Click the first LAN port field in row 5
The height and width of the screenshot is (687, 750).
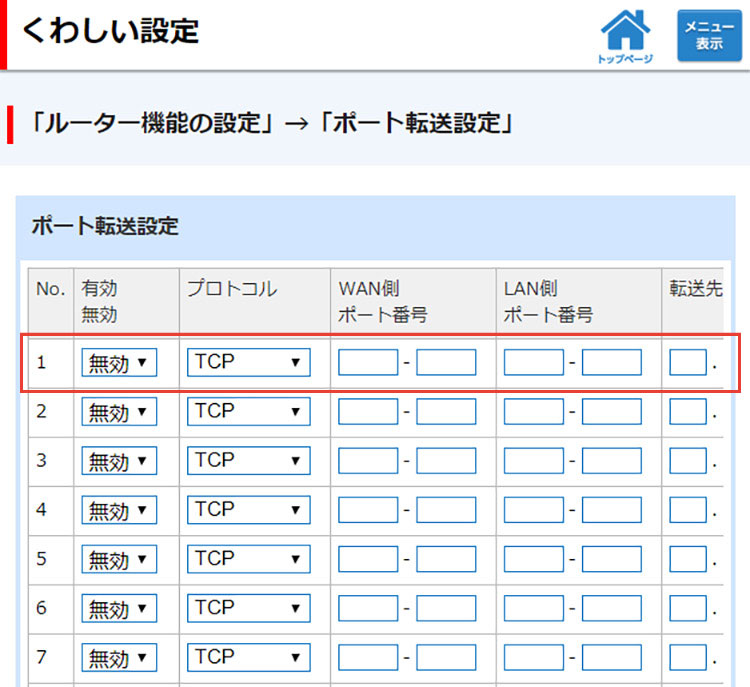point(533,559)
